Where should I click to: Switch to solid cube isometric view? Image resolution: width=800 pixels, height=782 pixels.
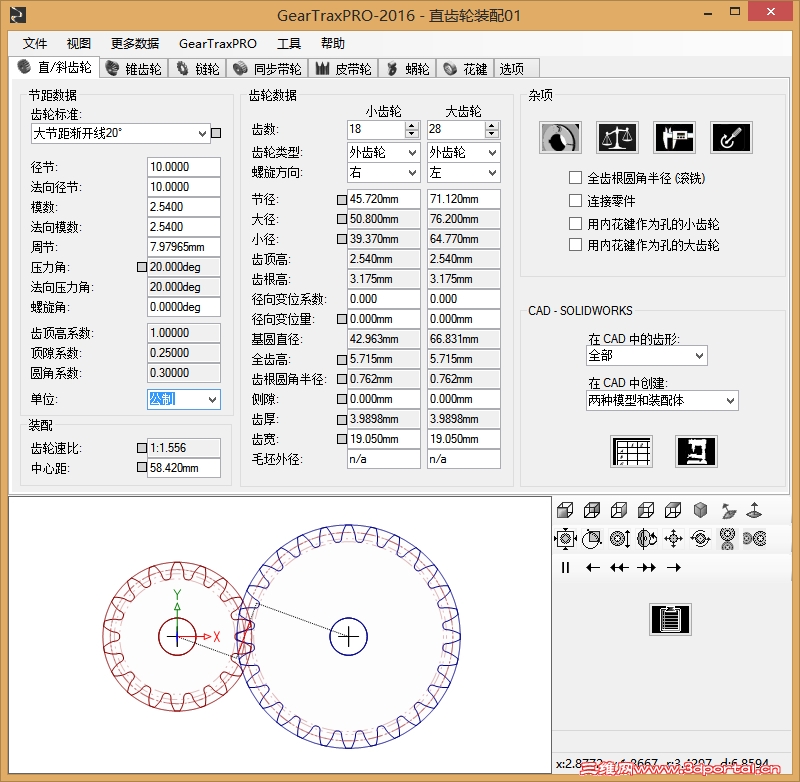tap(701, 510)
